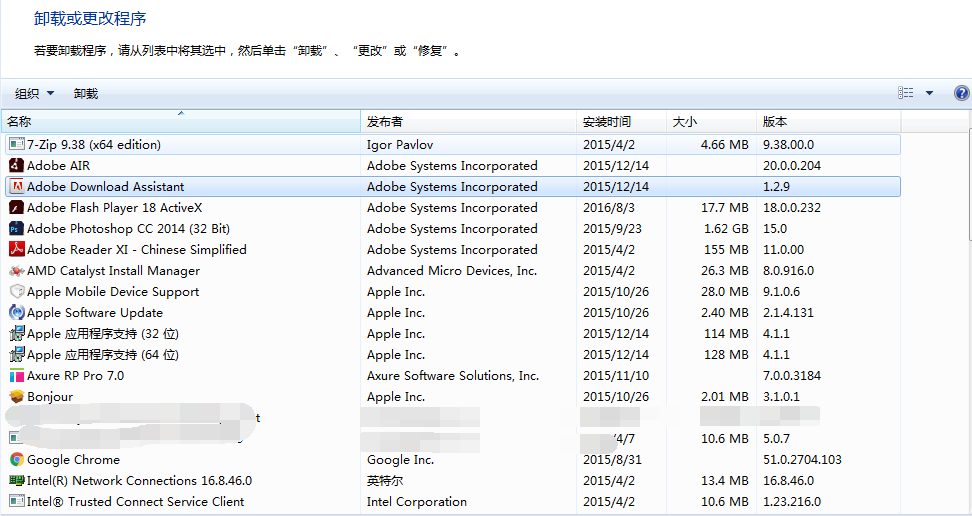Click the Adobe Reader XI icon

pos(17,249)
